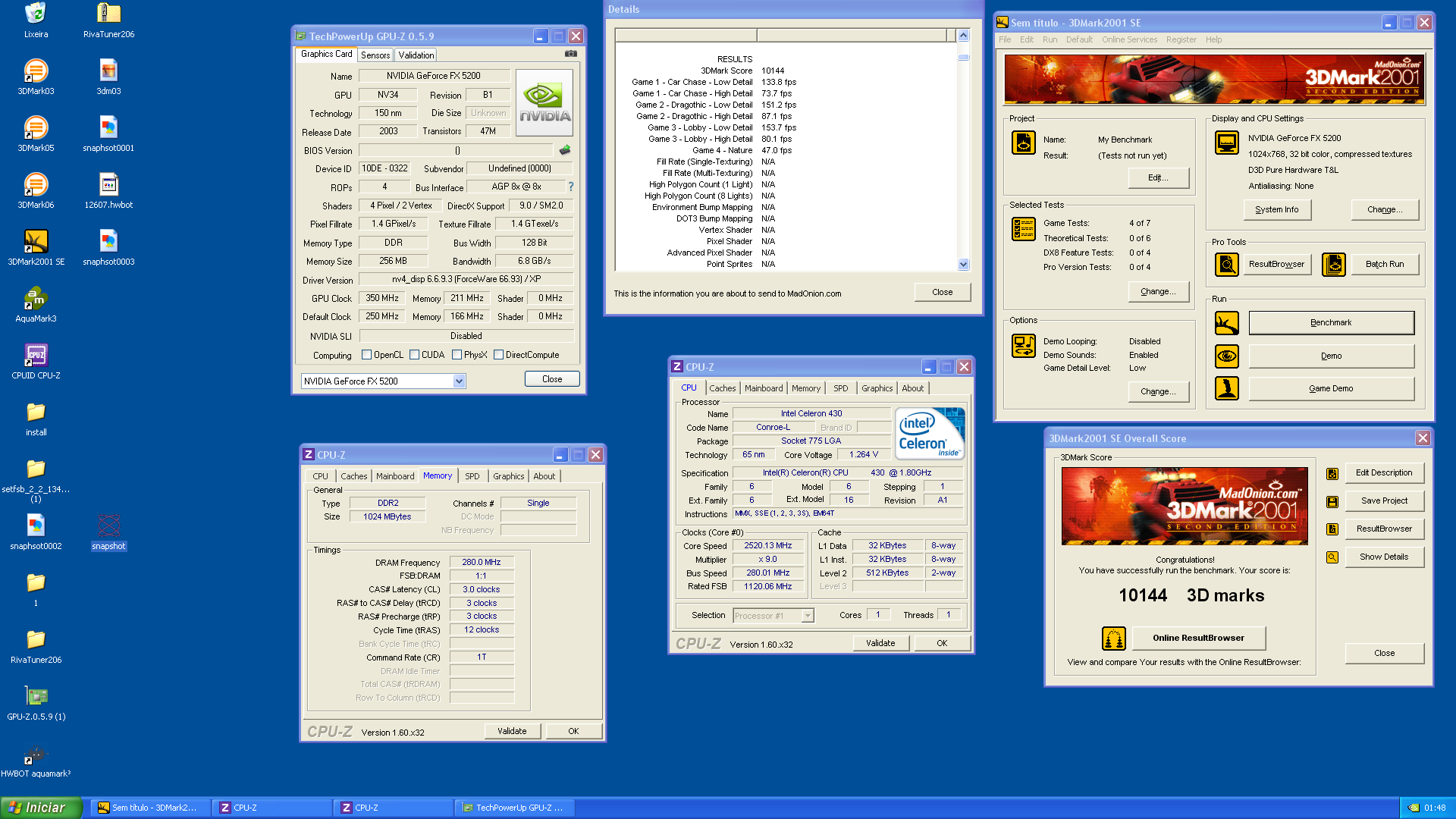Select the snapshot desktop icon
1456x819 pixels.
108,526
